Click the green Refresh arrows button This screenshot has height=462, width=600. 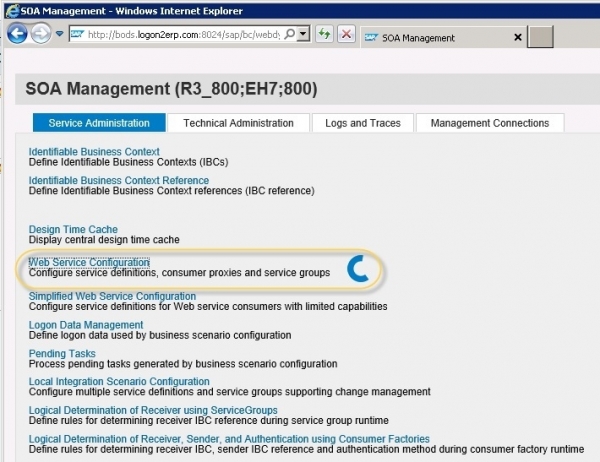tap(324, 34)
